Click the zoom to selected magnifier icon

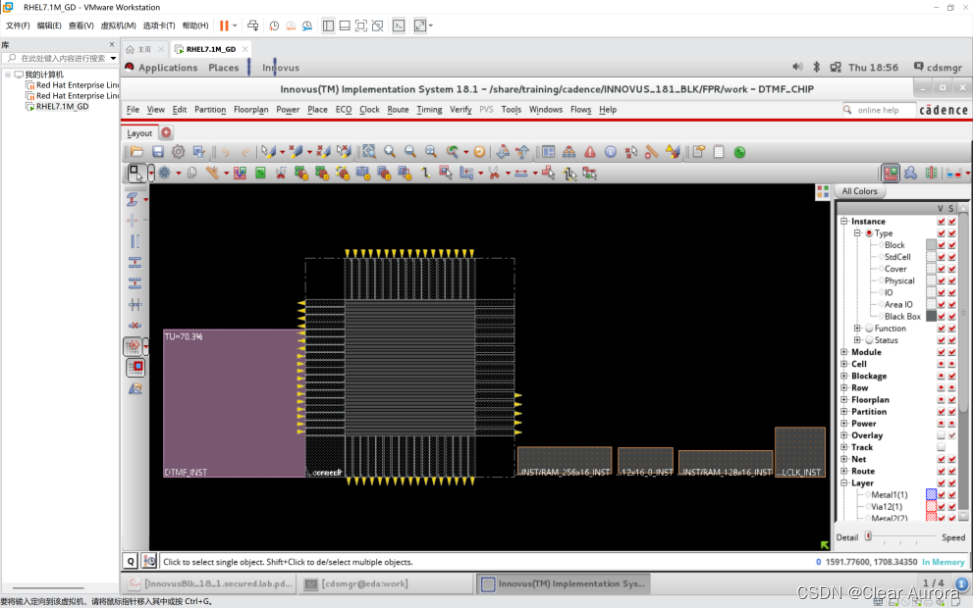[430, 152]
